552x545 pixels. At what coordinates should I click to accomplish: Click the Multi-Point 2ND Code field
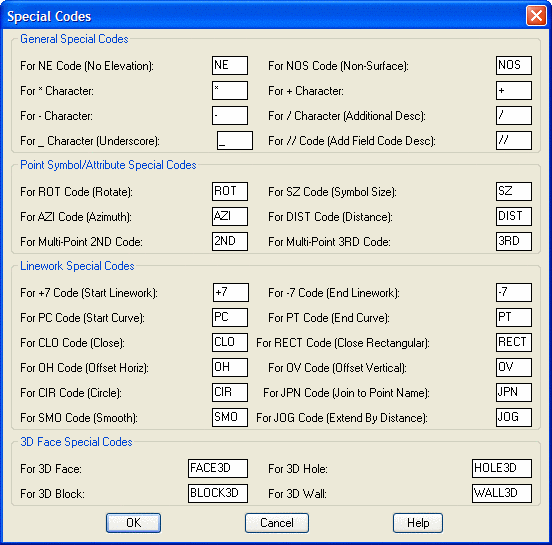(230, 242)
